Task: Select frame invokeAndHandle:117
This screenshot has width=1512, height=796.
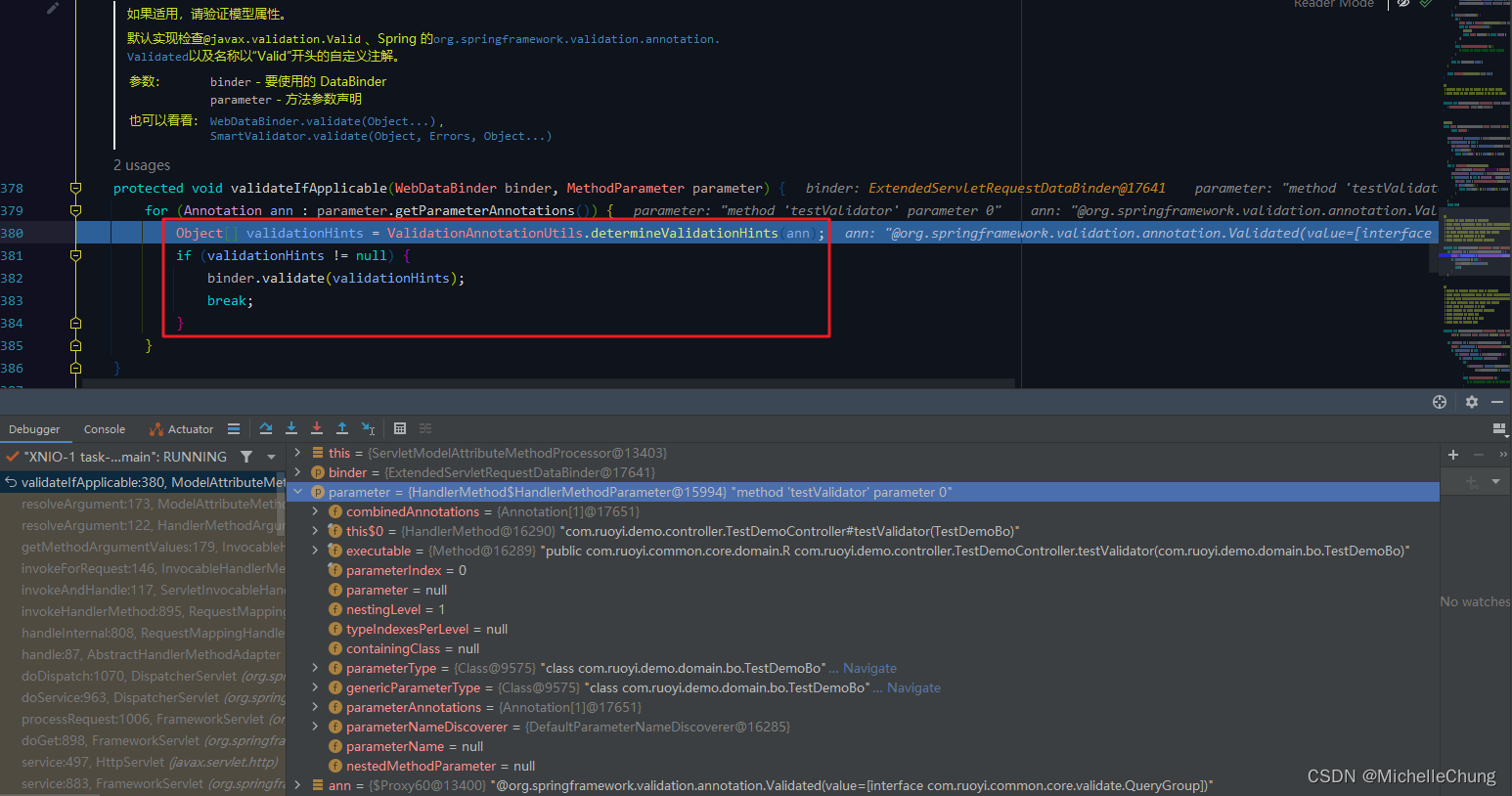Action: 143,590
